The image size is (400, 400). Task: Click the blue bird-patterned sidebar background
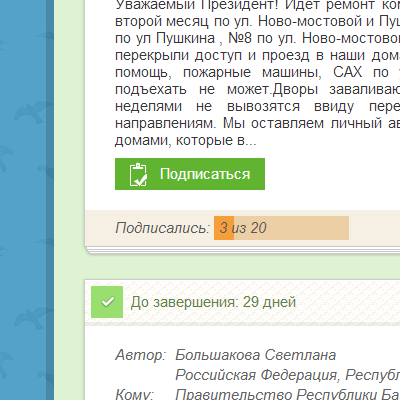click(x=23, y=200)
